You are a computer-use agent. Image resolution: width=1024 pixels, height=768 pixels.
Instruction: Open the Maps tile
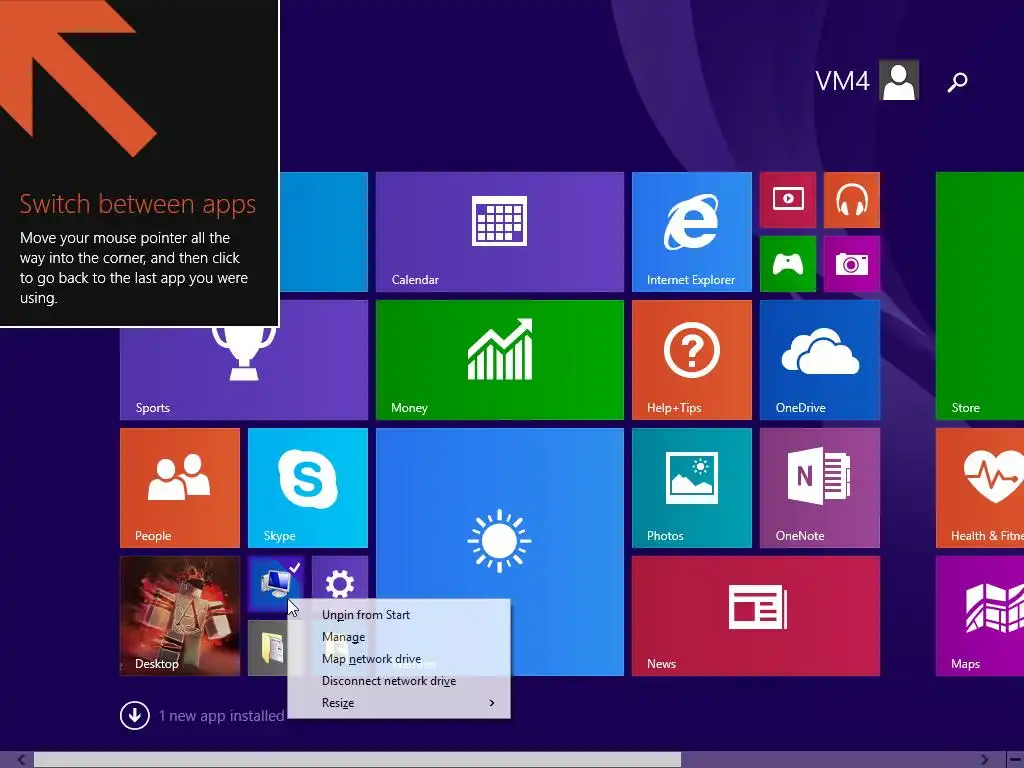click(x=980, y=616)
